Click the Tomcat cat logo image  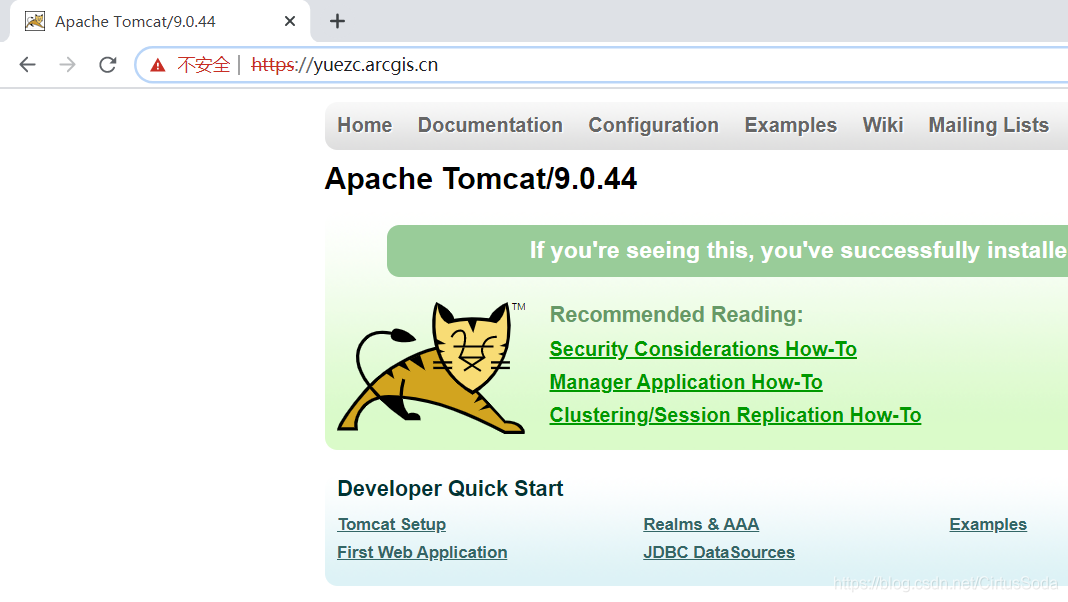coord(431,368)
